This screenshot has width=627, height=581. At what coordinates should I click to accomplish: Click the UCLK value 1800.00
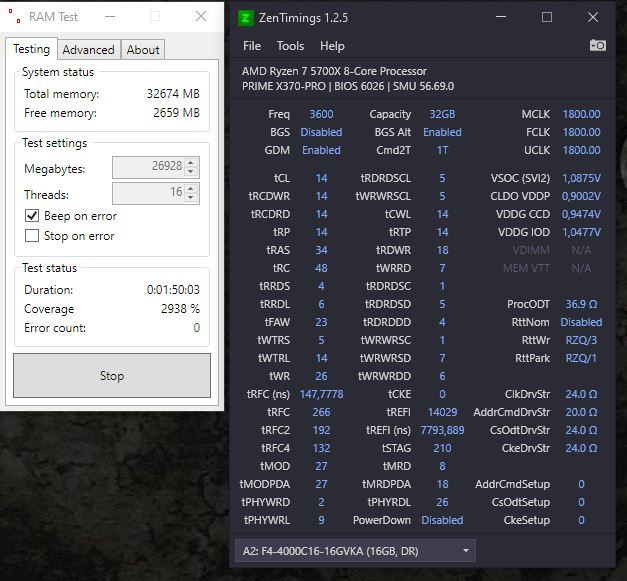click(581, 150)
